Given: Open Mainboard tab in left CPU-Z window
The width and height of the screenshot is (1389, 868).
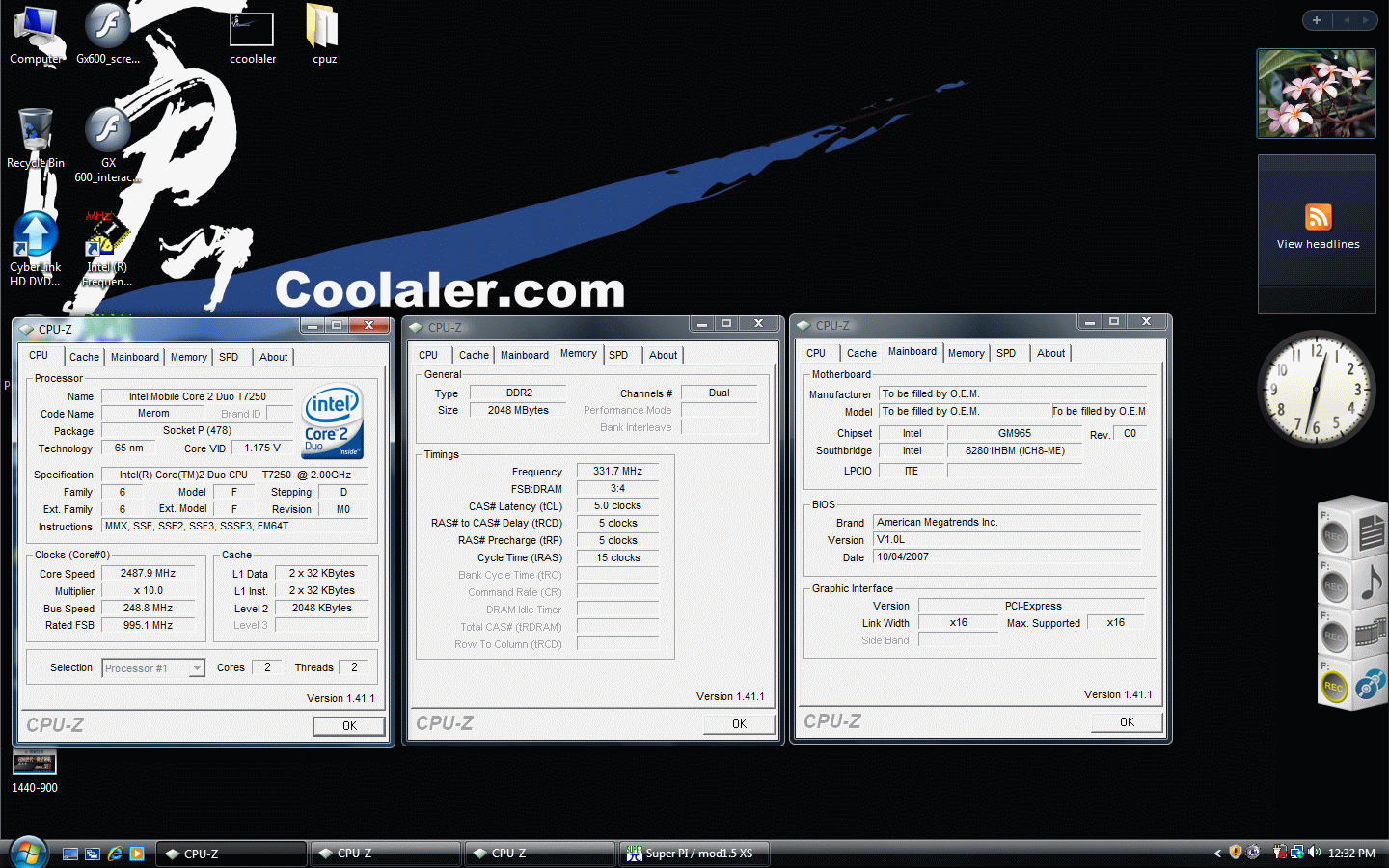Looking at the screenshot, I should click(135, 357).
